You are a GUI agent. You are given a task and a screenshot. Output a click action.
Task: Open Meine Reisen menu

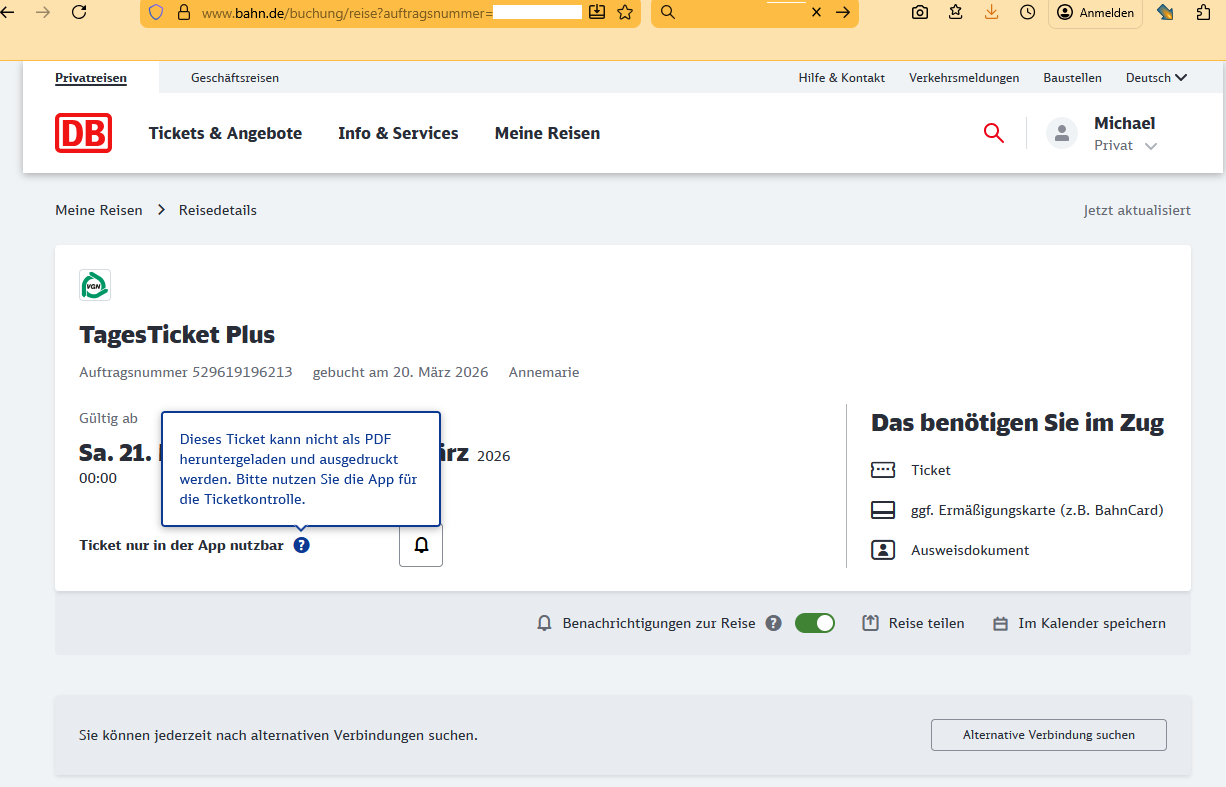(x=547, y=133)
